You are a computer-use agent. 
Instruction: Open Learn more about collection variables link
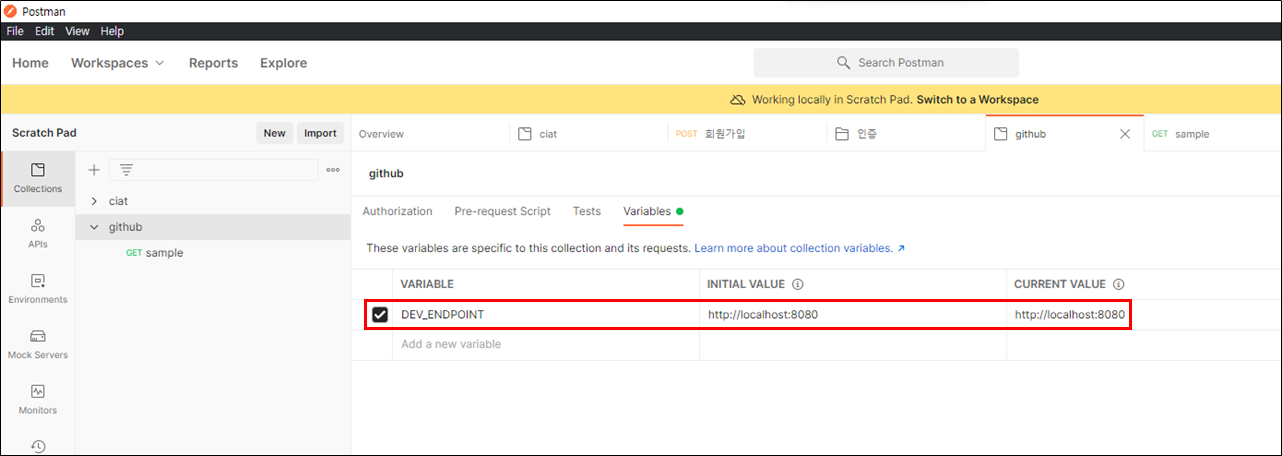[x=799, y=247]
